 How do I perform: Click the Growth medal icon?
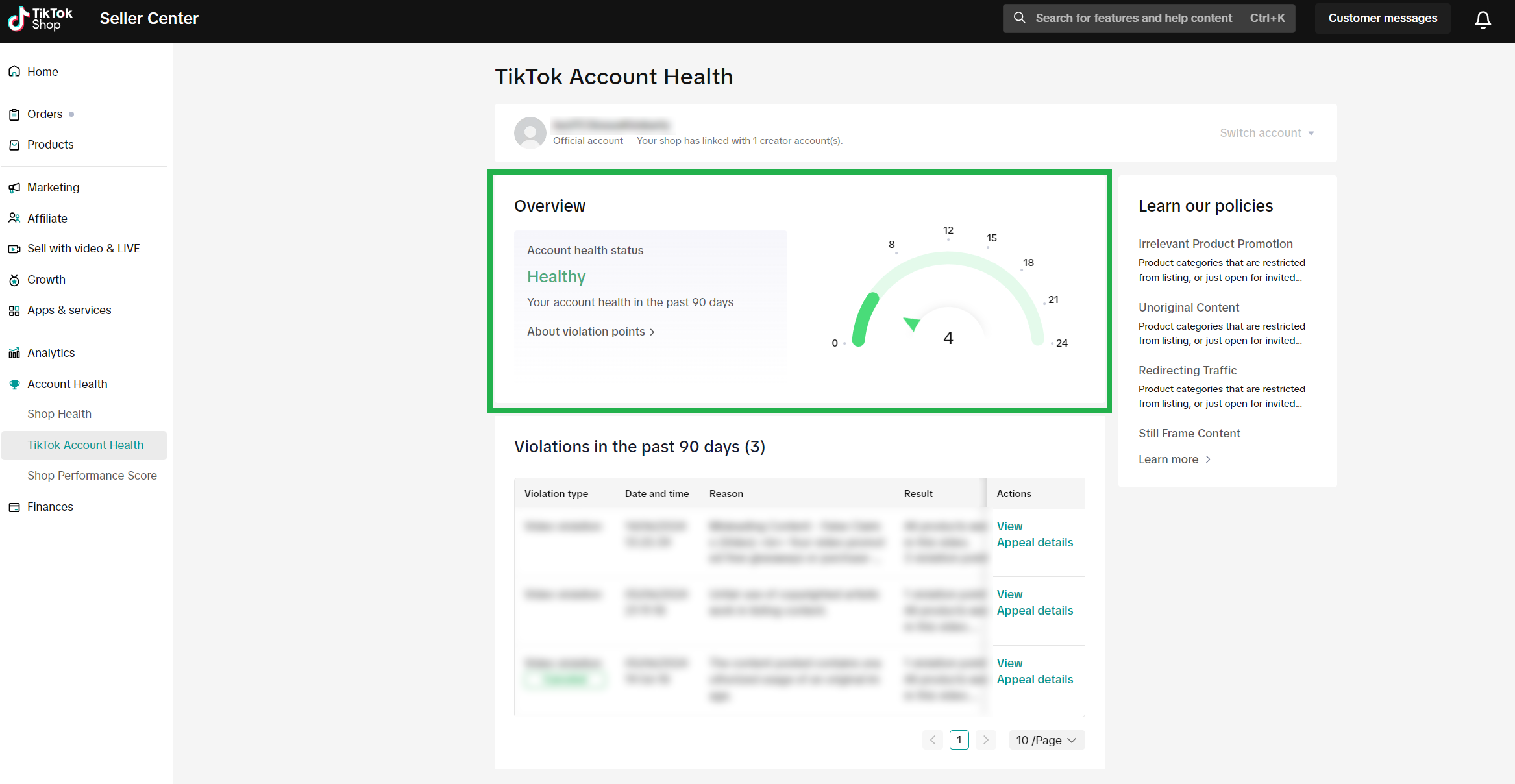(14, 280)
